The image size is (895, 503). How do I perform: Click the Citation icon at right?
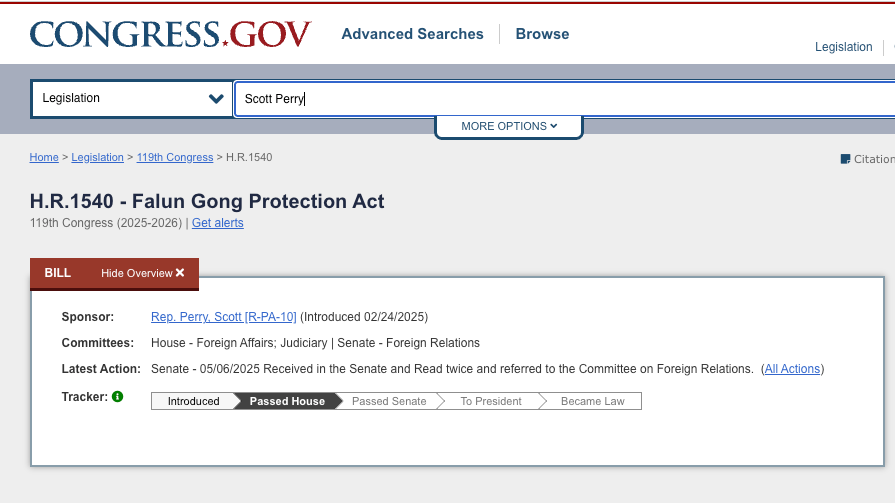tap(846, 159)
